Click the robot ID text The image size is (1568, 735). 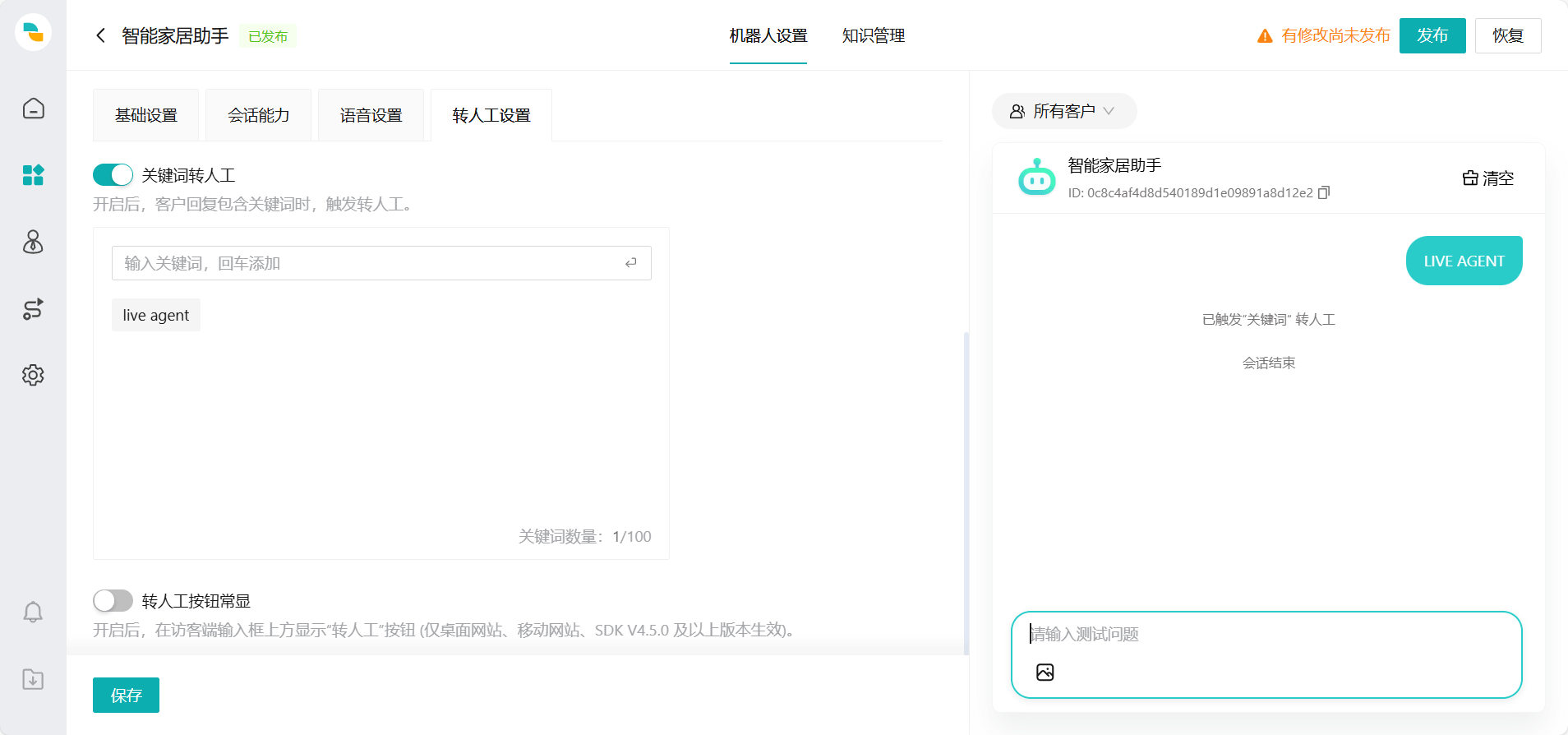[x=1191, y=193]
